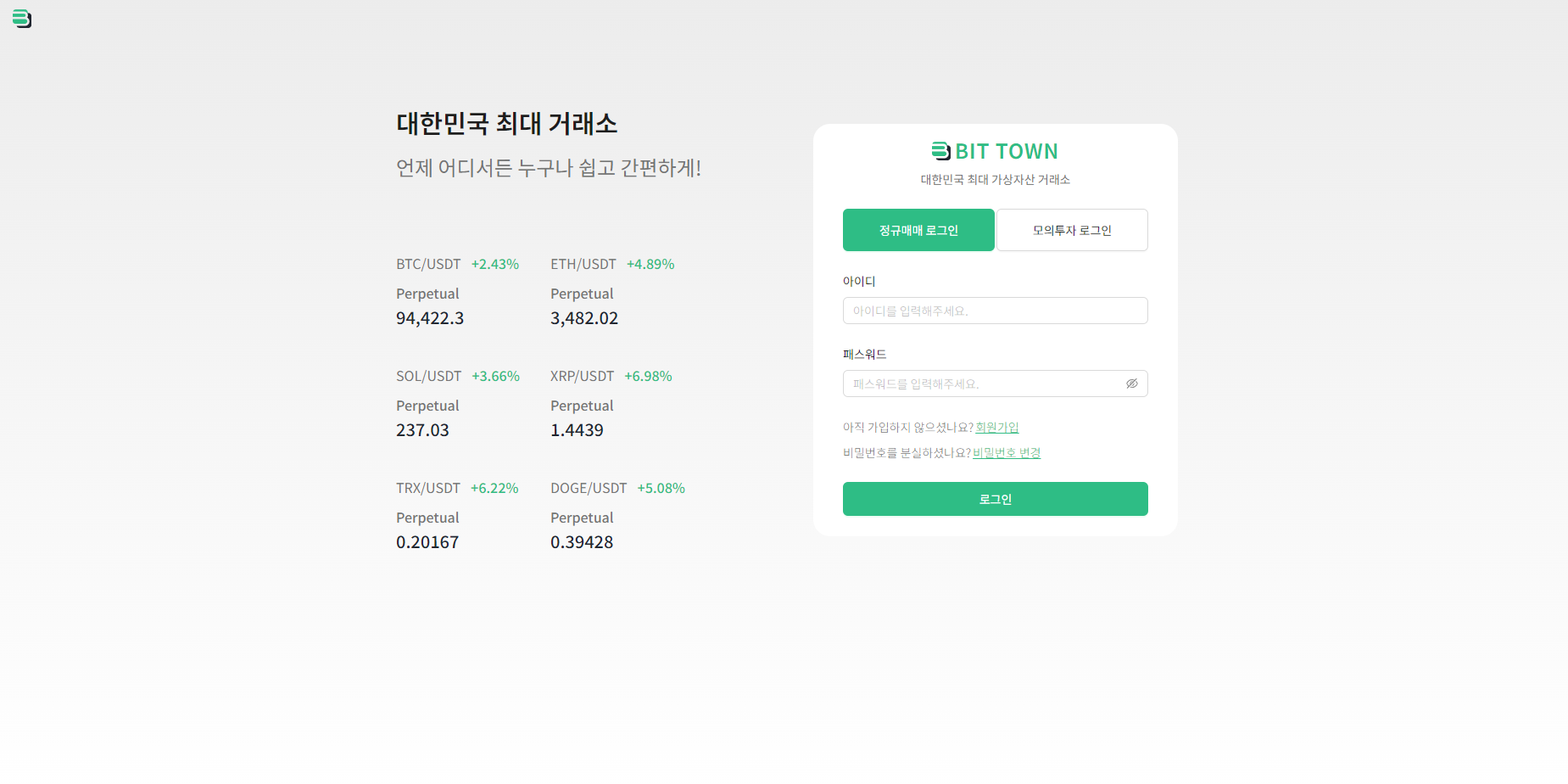This screenshot has height=784, width=1568.
Task: Click the XRP +6.98% change value
Action: tap(649, 376)
